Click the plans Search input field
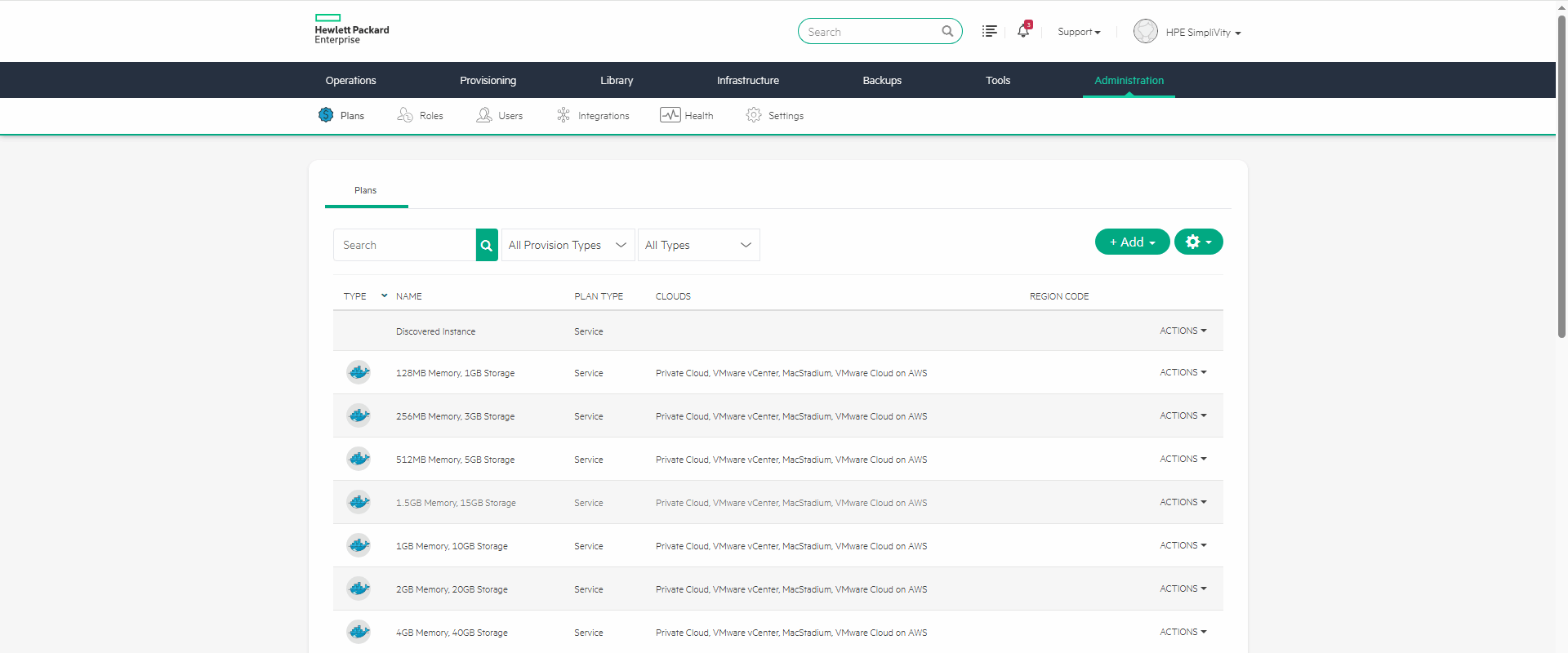Viewport: 1568px width, 653px height. click(404, 245)
